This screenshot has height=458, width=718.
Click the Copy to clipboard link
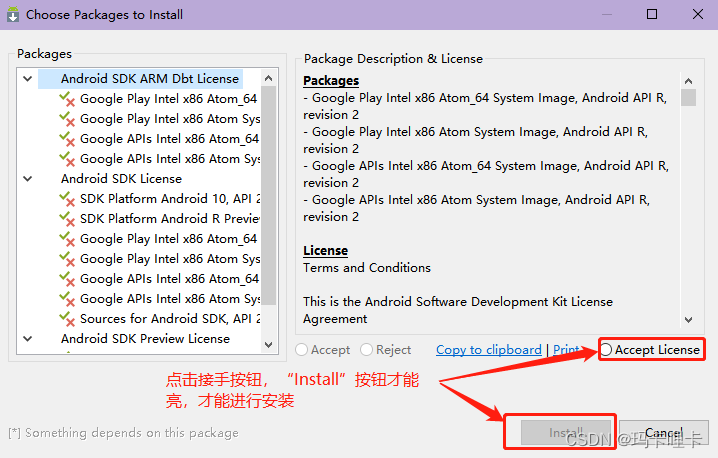pyautogui.click(x=489, y=350)
